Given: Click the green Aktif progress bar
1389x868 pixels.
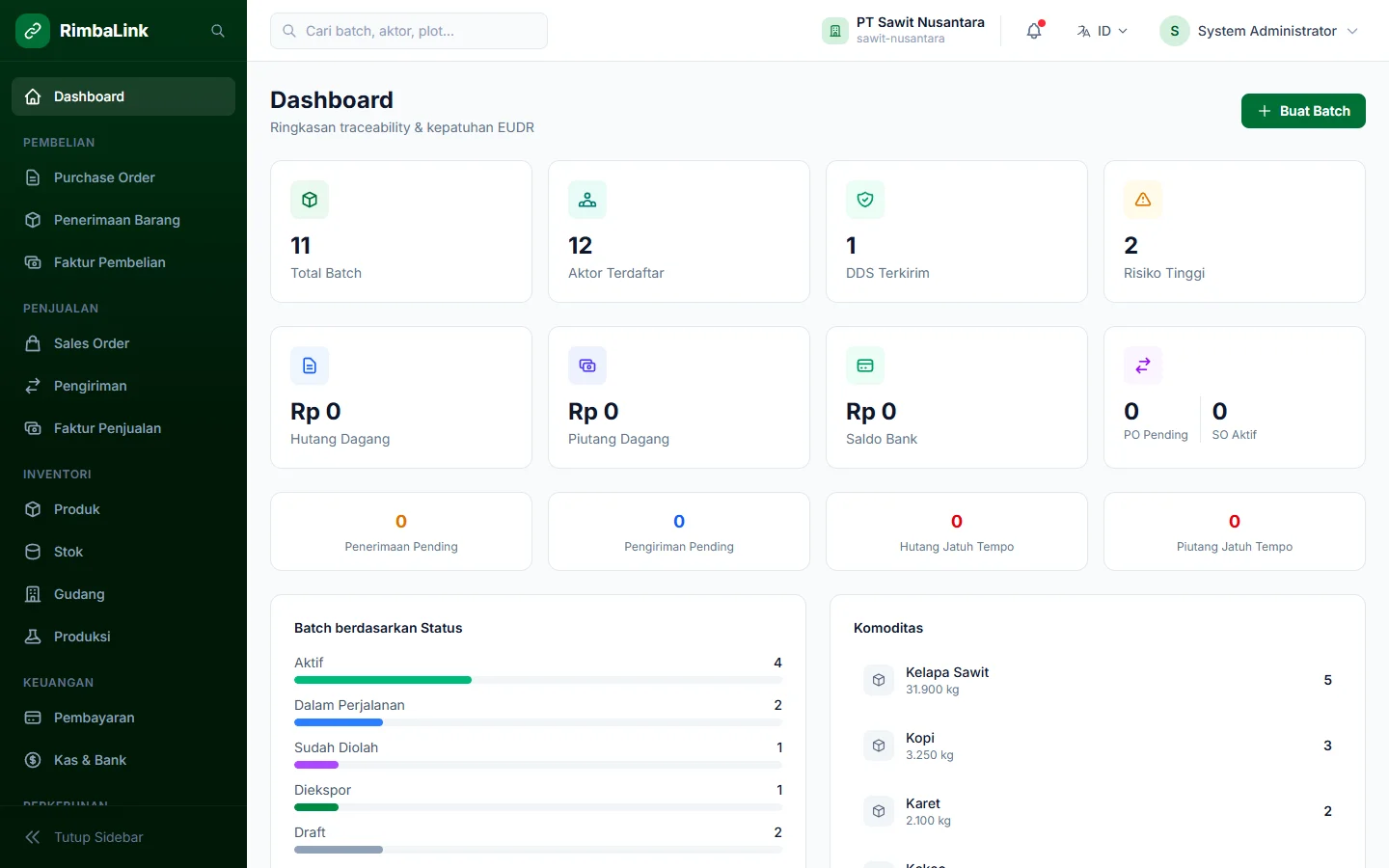Looking at the screenshot, I should coord(383,680).
